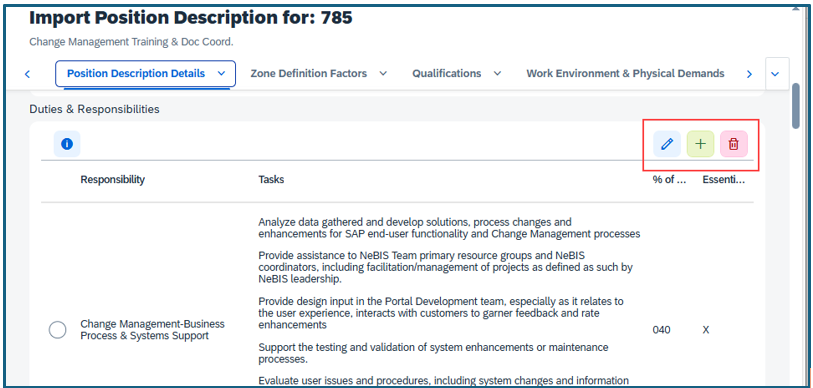The width and height of the screenshot is (813, 388).
Task: Switch to Position Description Details tab
Action: pos(136,74)
